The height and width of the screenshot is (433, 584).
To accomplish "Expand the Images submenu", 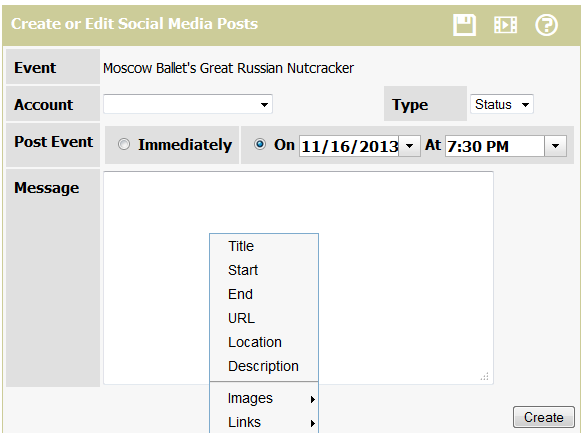I will [264, 398].
